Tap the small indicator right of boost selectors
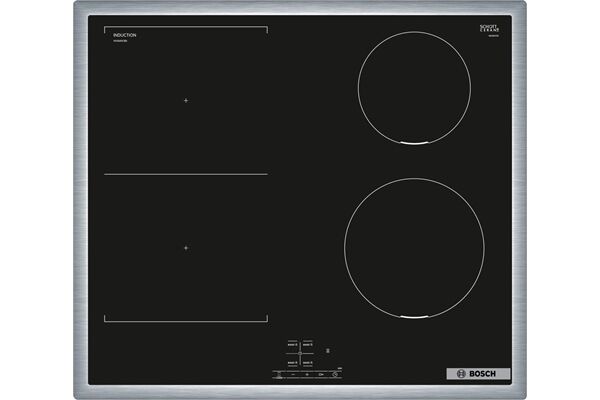Screen dimensions: 600x400 (328, 351)
